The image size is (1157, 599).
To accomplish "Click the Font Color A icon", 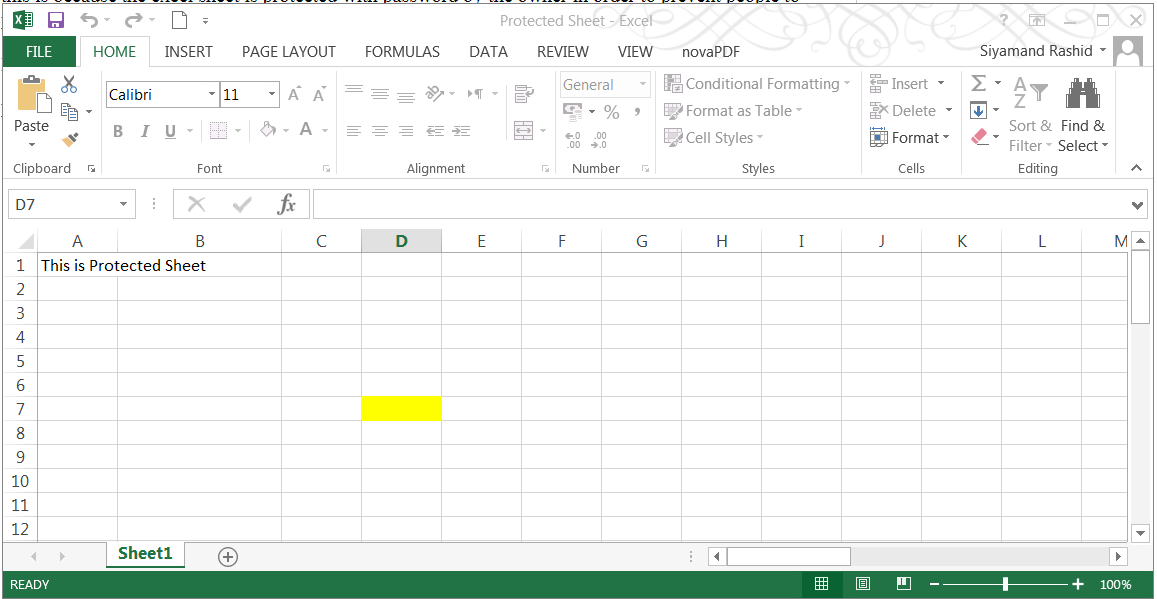I will click(x=307, y=131).
